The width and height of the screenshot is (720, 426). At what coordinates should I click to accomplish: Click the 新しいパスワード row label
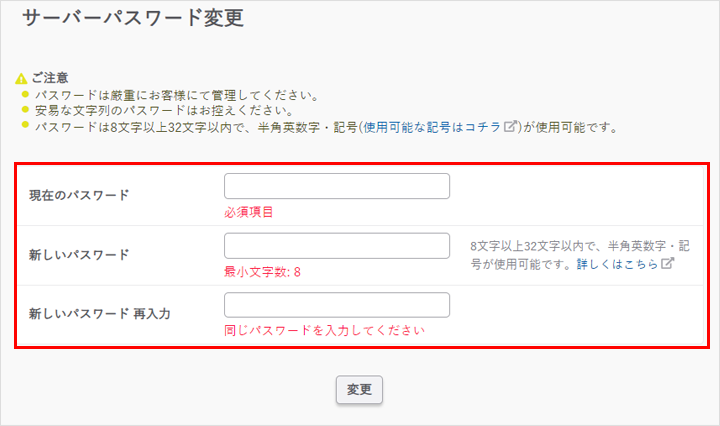pyautogui.click(x=80, y=254)
